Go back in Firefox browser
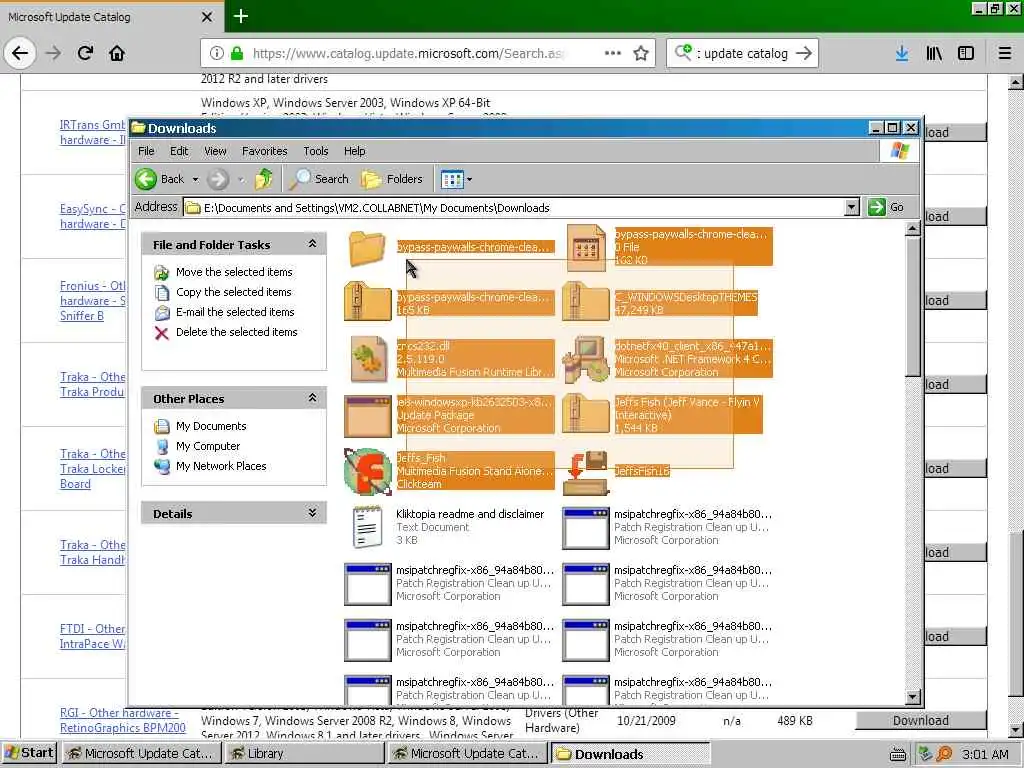Screen dimensions: 1024x768 coord(20,53)
